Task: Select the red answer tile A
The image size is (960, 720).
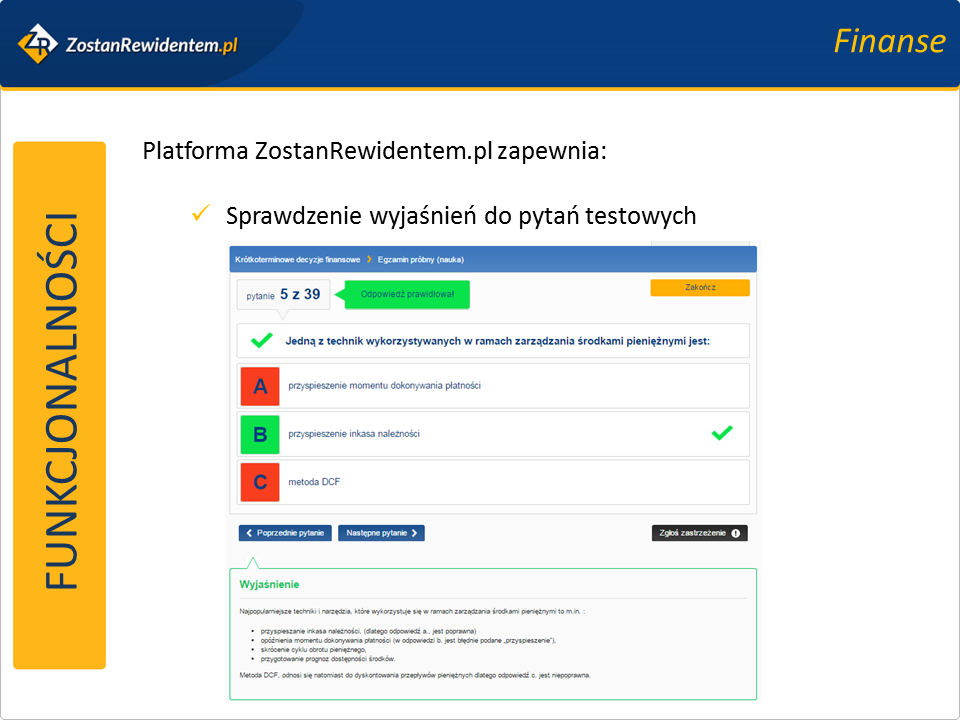Action: coord(260,386)
